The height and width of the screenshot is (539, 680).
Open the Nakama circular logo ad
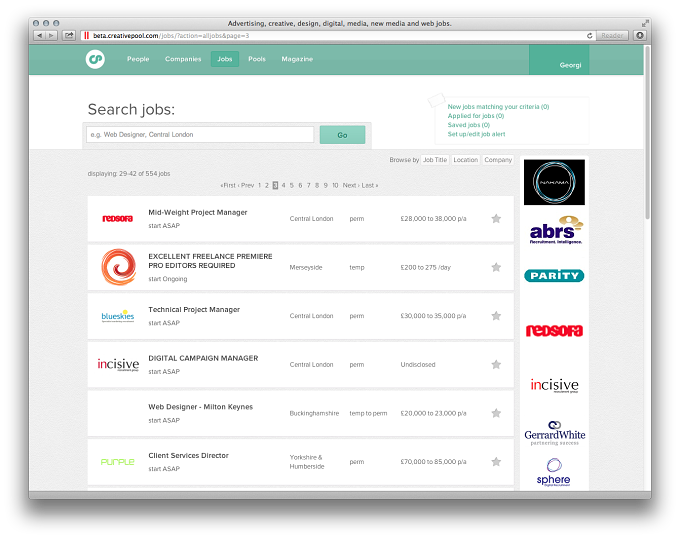(554, 182)
